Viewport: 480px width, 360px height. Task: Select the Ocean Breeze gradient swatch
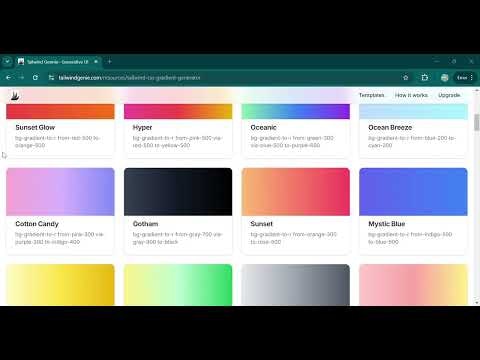413,111
